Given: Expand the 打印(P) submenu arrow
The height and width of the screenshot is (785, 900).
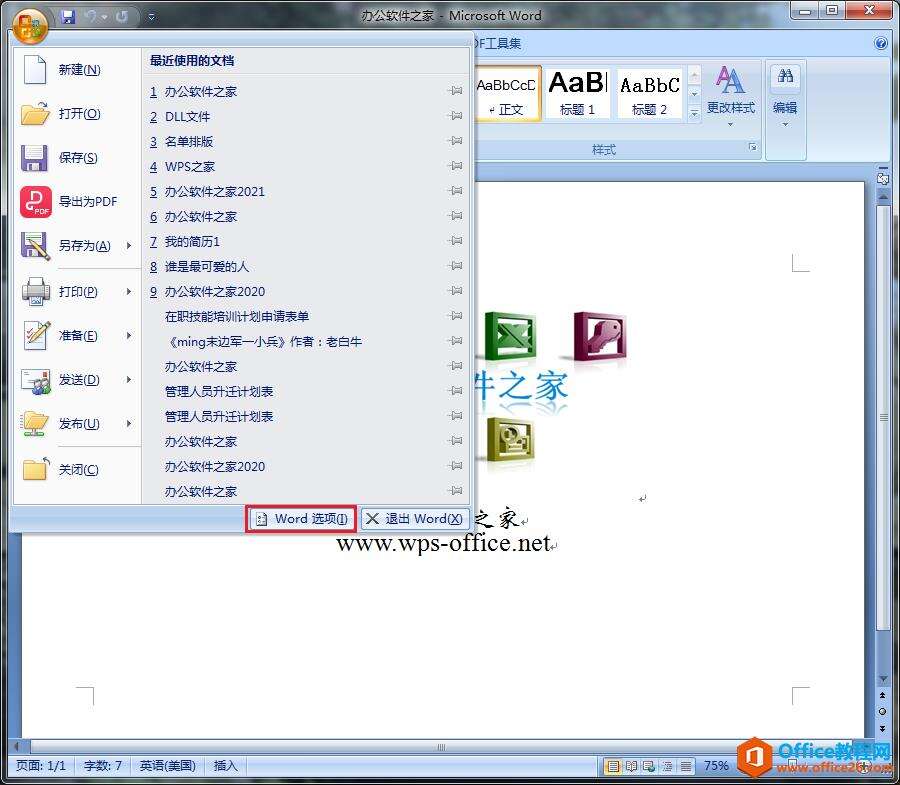Looking at the screenshot, I should coord(129,292).
